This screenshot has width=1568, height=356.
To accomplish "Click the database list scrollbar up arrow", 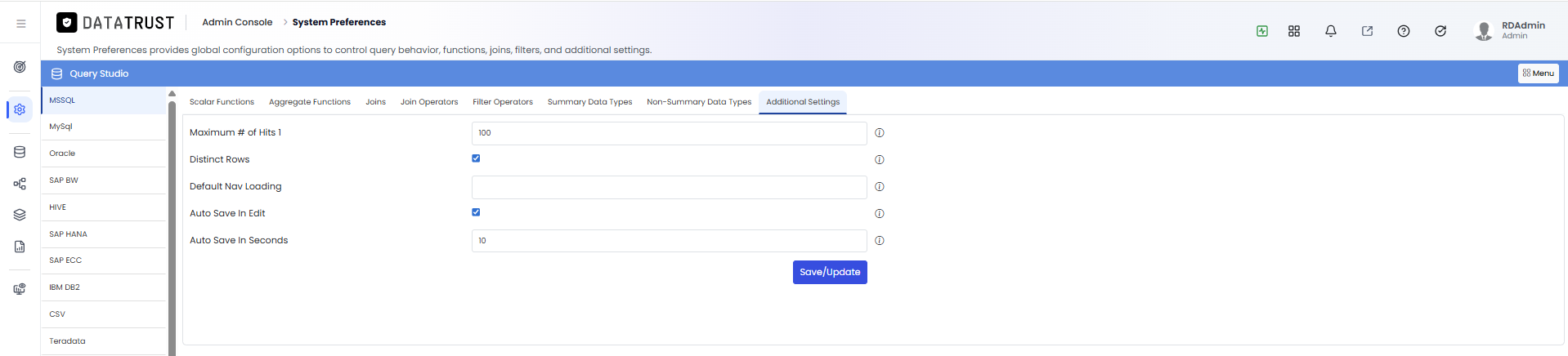I will [x=172, y=94].
